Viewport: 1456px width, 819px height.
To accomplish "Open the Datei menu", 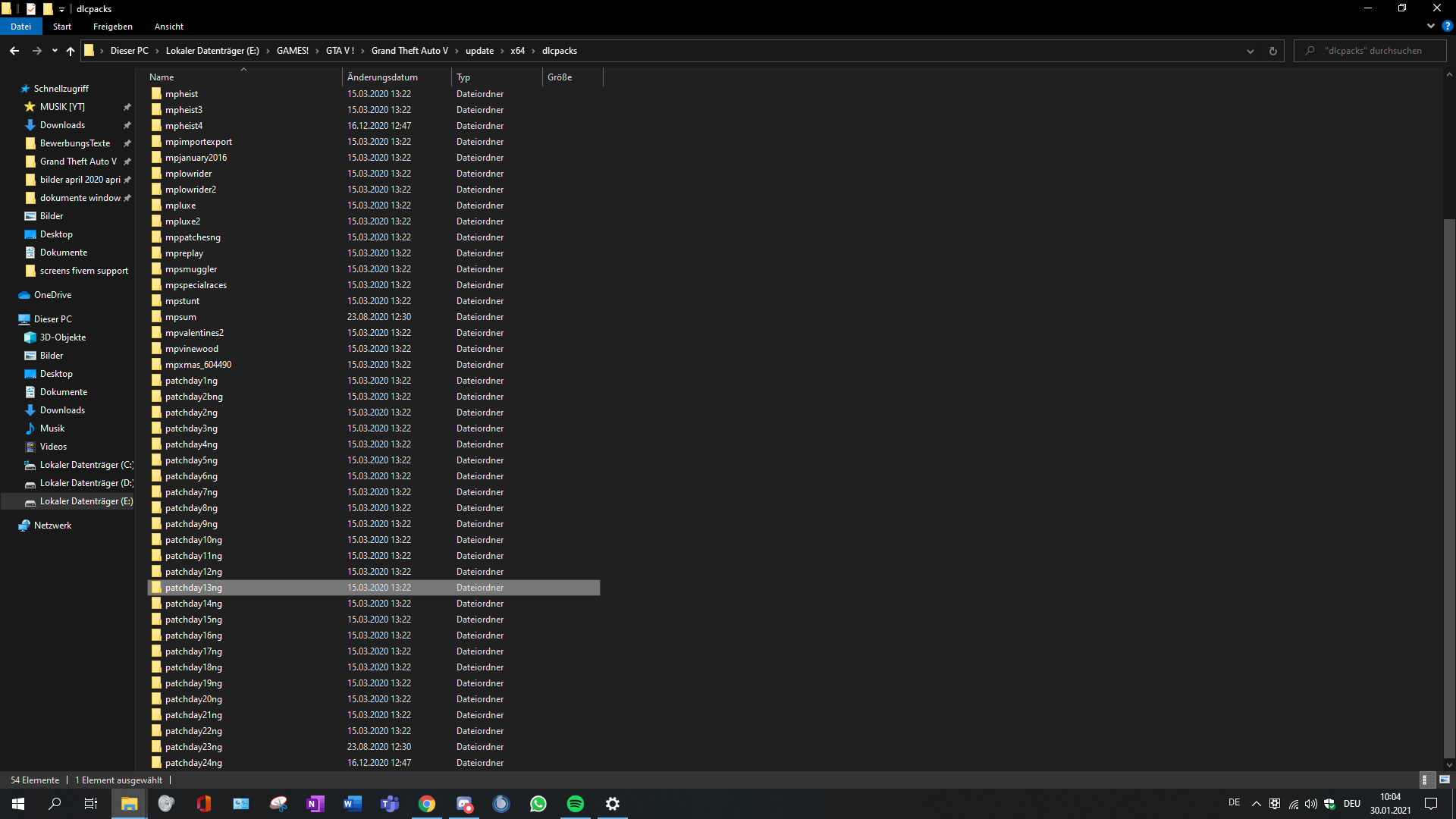I will [x=21, y=27].
